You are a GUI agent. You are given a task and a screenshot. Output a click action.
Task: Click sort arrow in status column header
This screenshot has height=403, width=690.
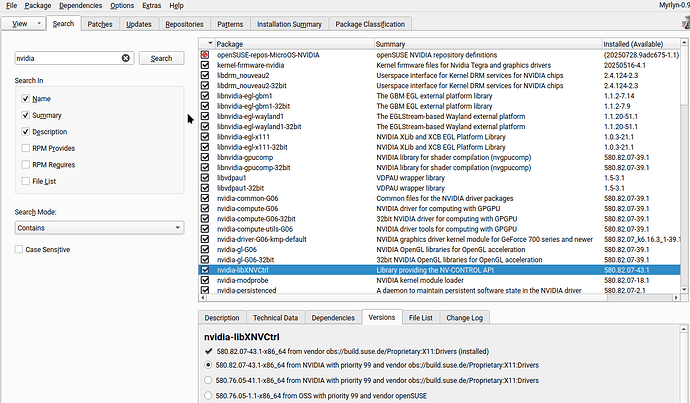(205, 44)
